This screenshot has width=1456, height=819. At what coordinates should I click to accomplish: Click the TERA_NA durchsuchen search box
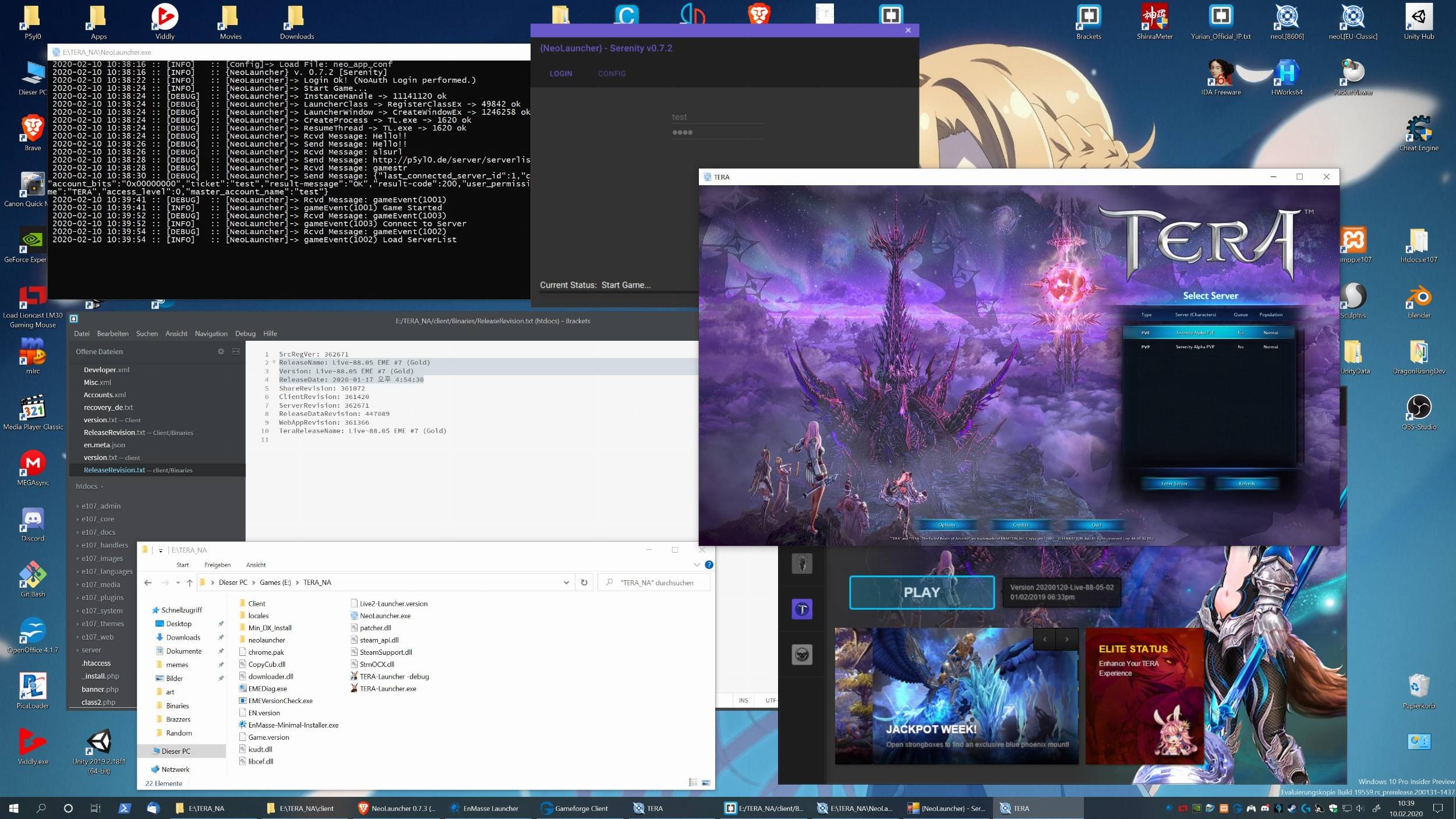coord(655,583)
